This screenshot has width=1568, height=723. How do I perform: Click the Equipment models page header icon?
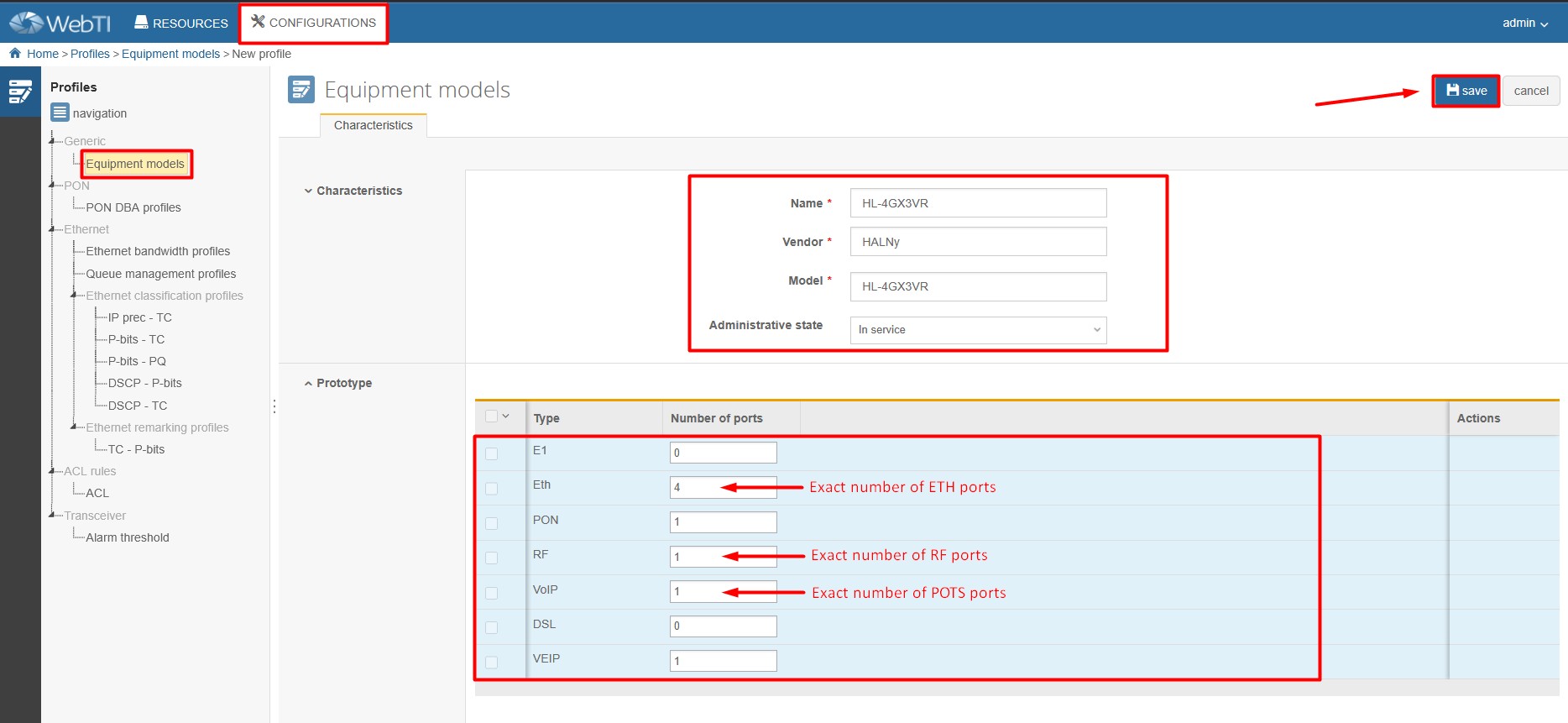[301, 90]
